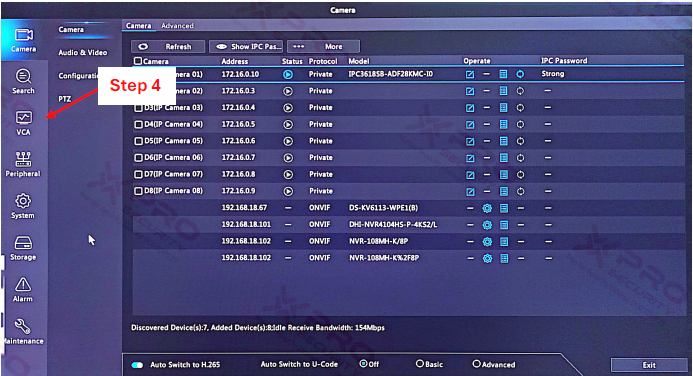The width and height of the screenshot is (693, 376).
Task: Select the IPC3618SB-ADF28KMC-I0 model cell
Action: click(391, 74)
